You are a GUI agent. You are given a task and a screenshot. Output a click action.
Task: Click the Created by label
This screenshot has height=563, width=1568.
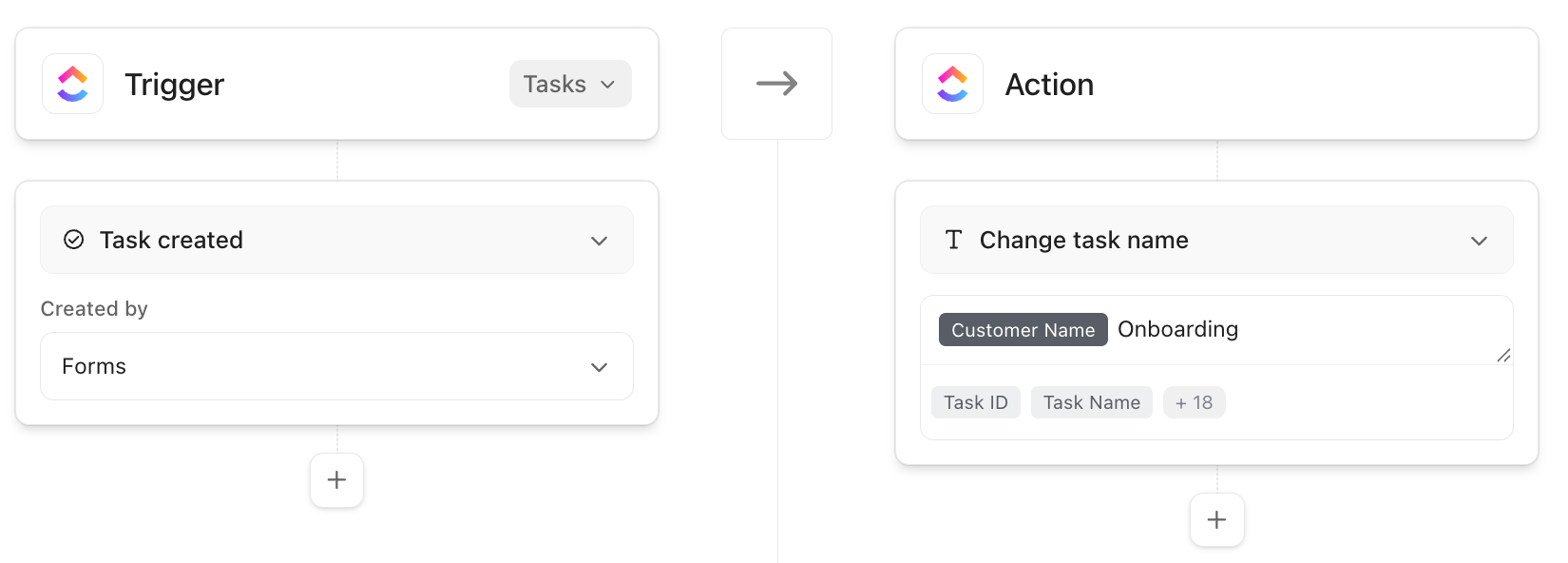point(94,308)
